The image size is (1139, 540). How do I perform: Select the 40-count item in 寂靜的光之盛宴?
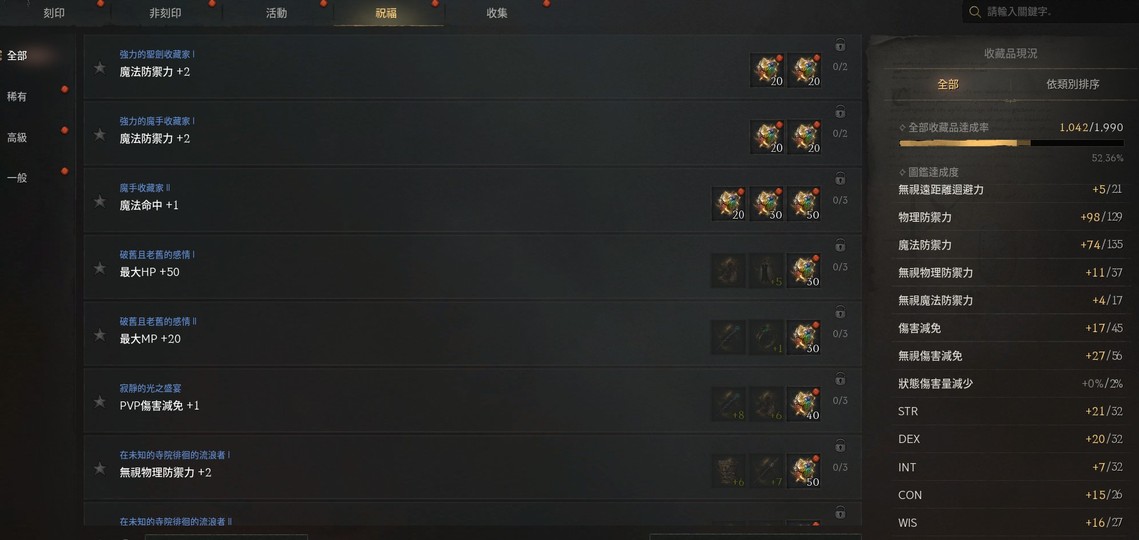(804, 404)
